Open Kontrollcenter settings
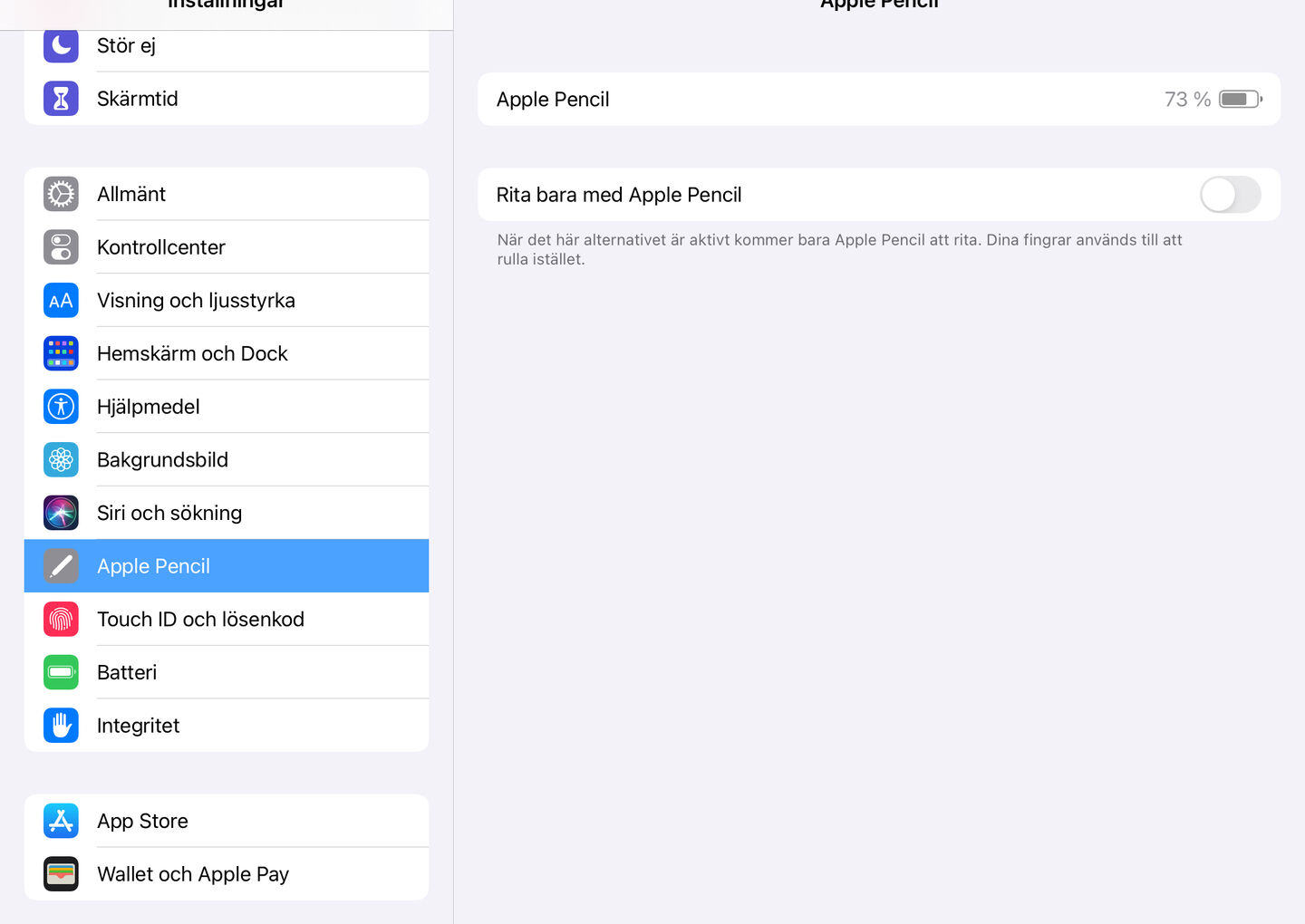This screenshot has width=1305, height=924. (227, 247)
